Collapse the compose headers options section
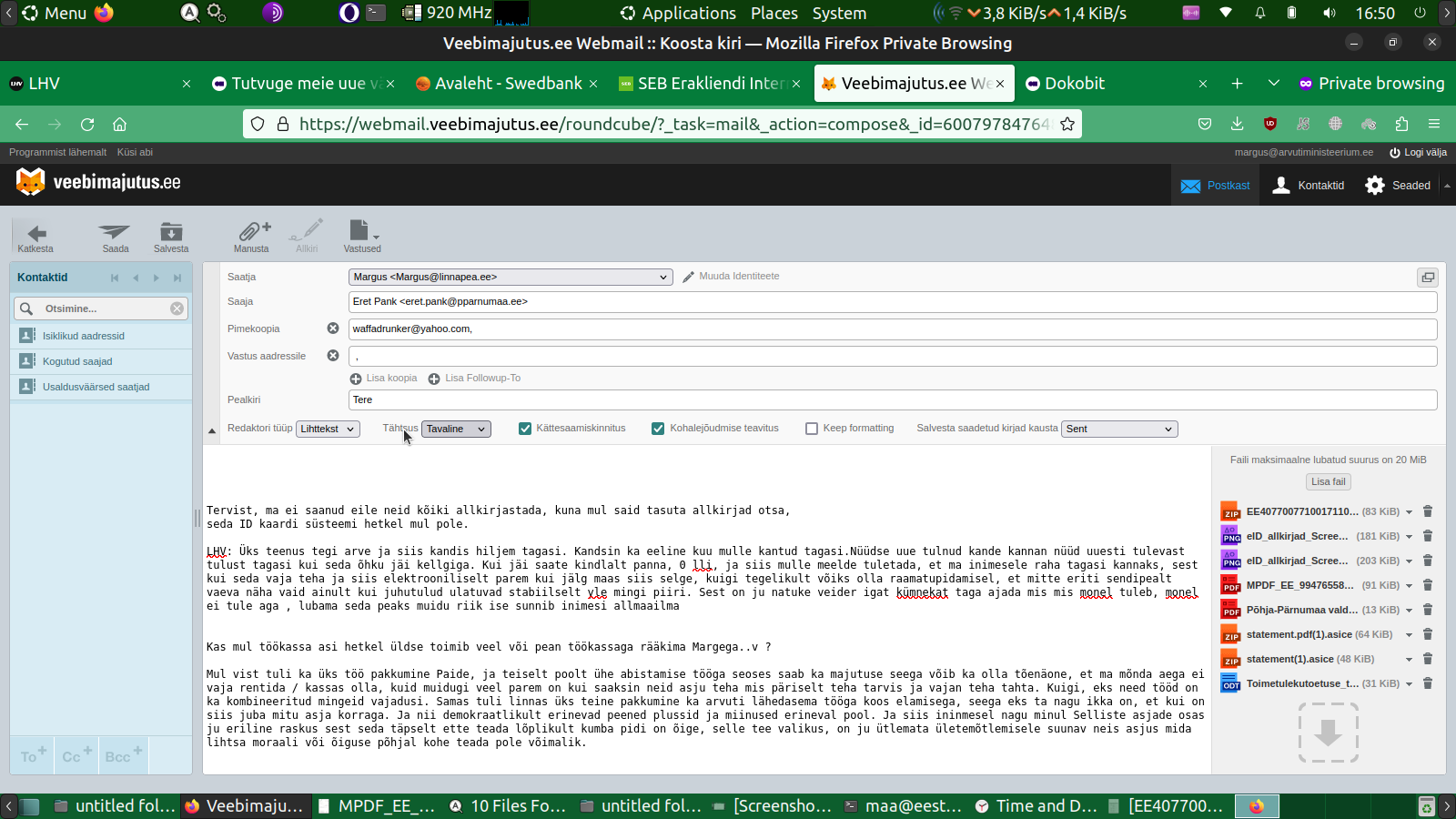The image size is (1456, 819). (212, 430)
